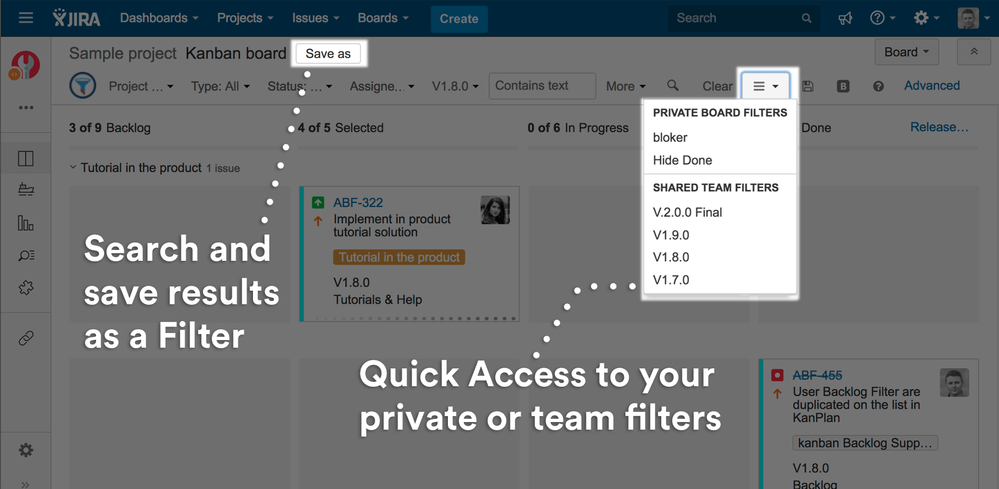
Task: Open issue ABF-322 link
Action: coord(358,203)
